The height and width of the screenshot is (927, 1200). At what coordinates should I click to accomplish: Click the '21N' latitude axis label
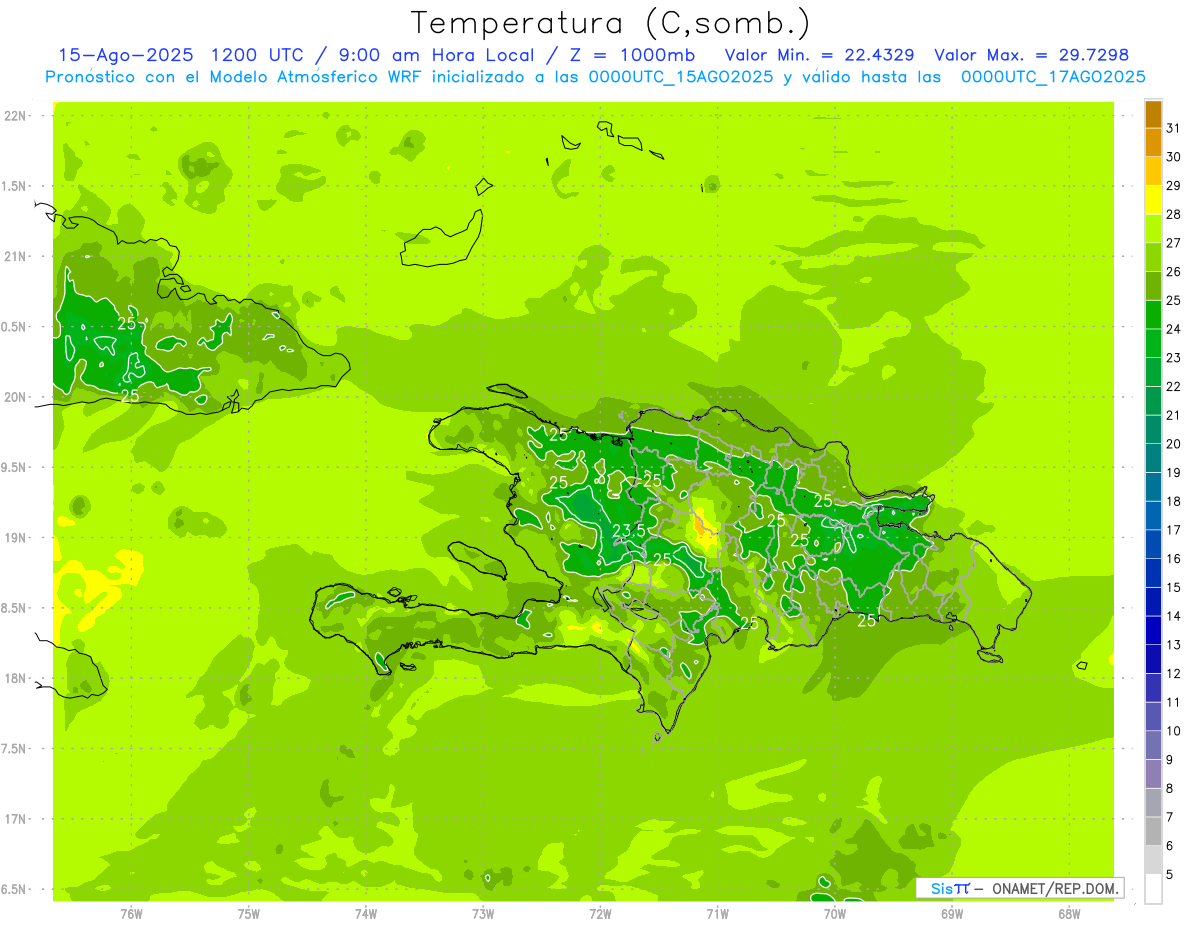(x=16, y=256)
